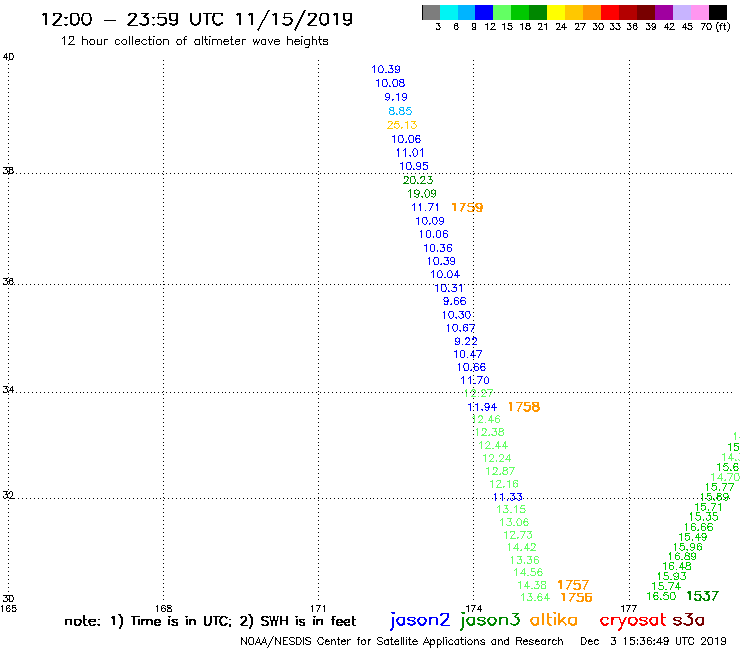The width and height of the screenshot is (740, 650).
Task: Click the wave height value 10.95
Action: (414, 166)
